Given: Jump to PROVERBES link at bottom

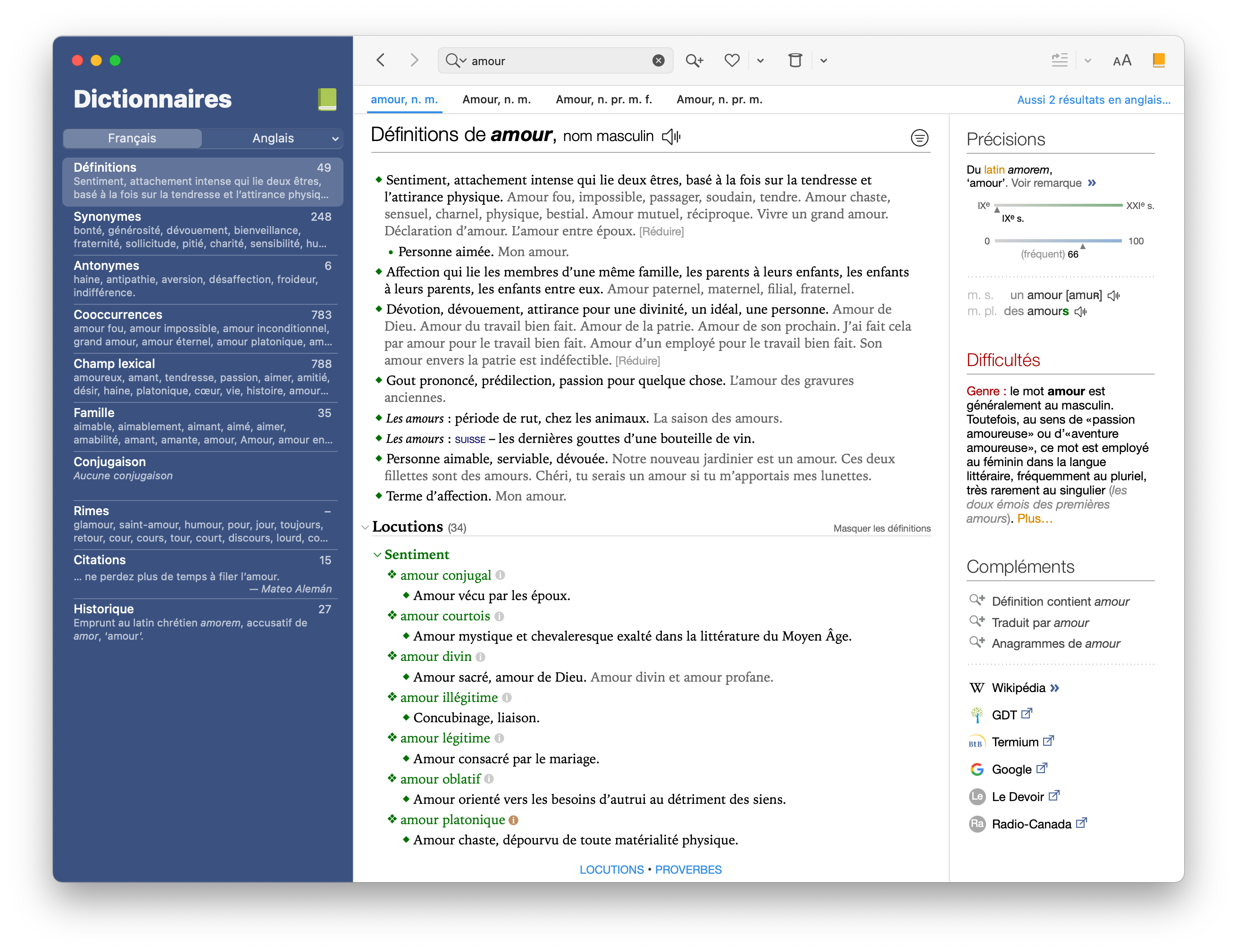Looking at the screenshot, I should pyautogui.click(x=688, y=870).
